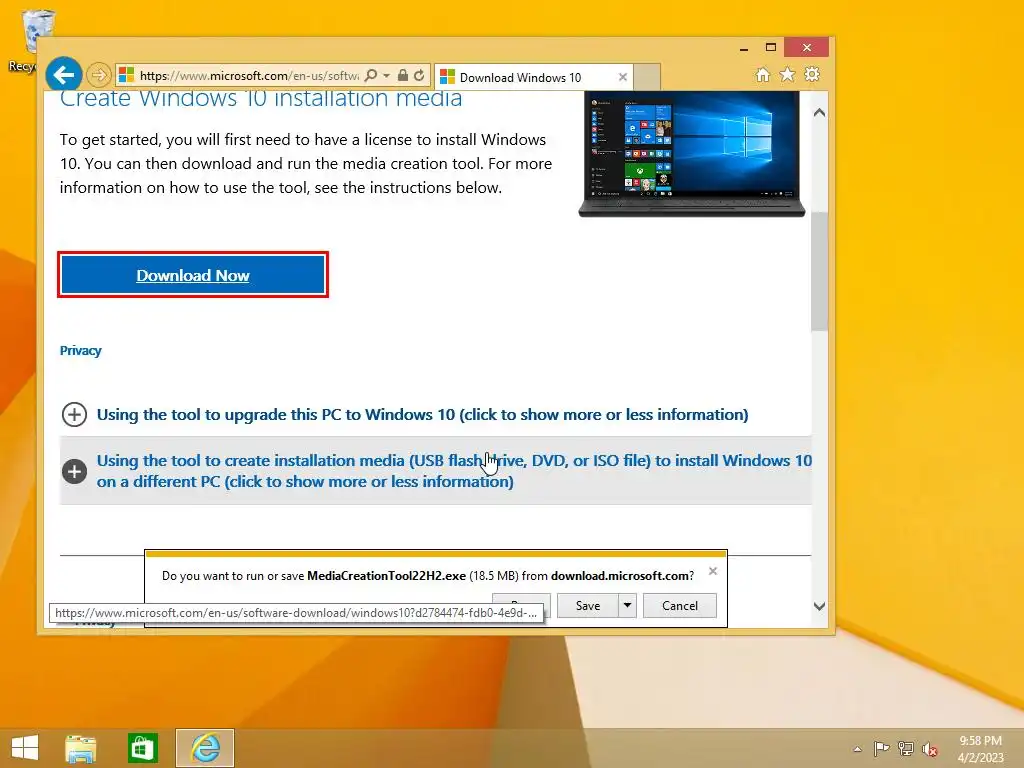Viewport: 1024px width, 768px height.
Task: Click the security lock icon in address bar
Action: click(403, 76)
